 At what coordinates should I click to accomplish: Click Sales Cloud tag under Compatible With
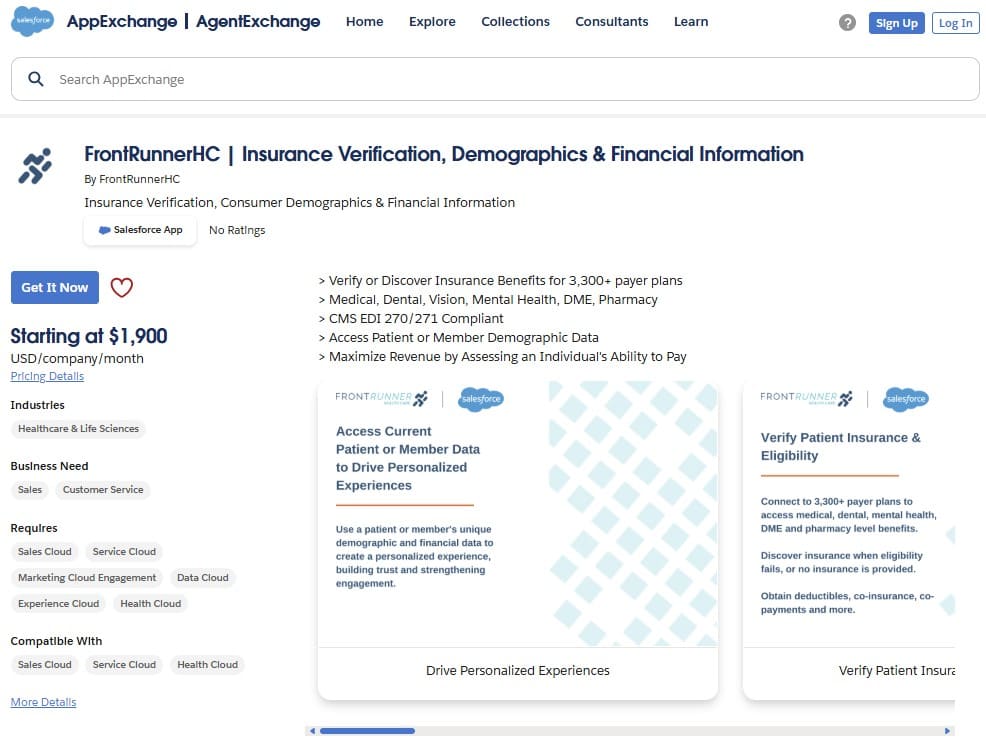tap(45, 664)
